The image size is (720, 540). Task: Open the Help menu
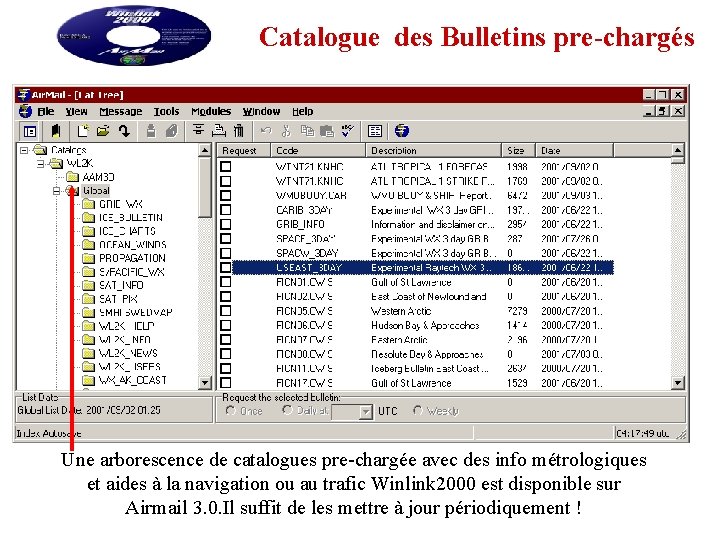click(x=303, y=112)
